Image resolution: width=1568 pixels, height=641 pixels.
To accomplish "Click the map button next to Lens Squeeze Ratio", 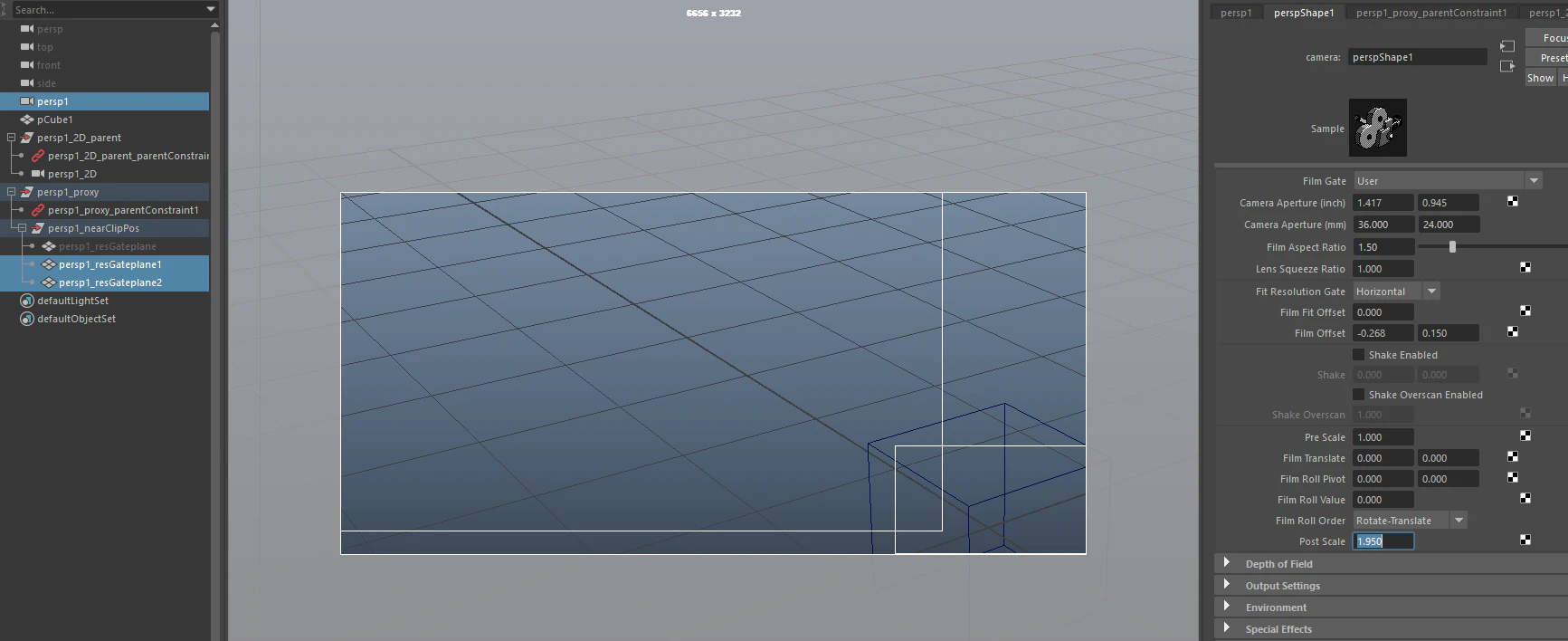I will coord(1525,267).
